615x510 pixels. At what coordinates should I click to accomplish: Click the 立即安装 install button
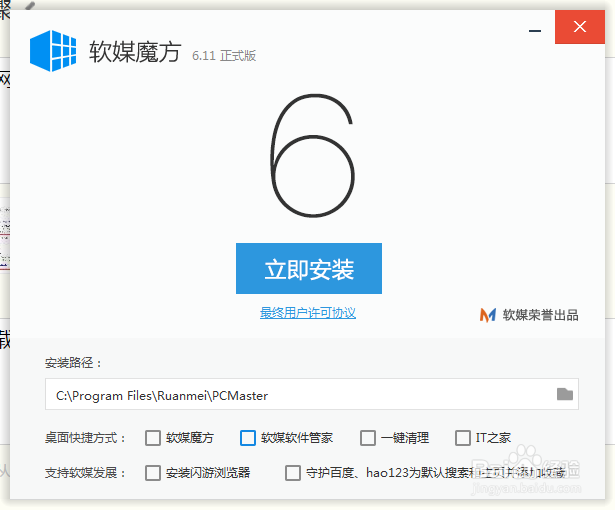309,268
